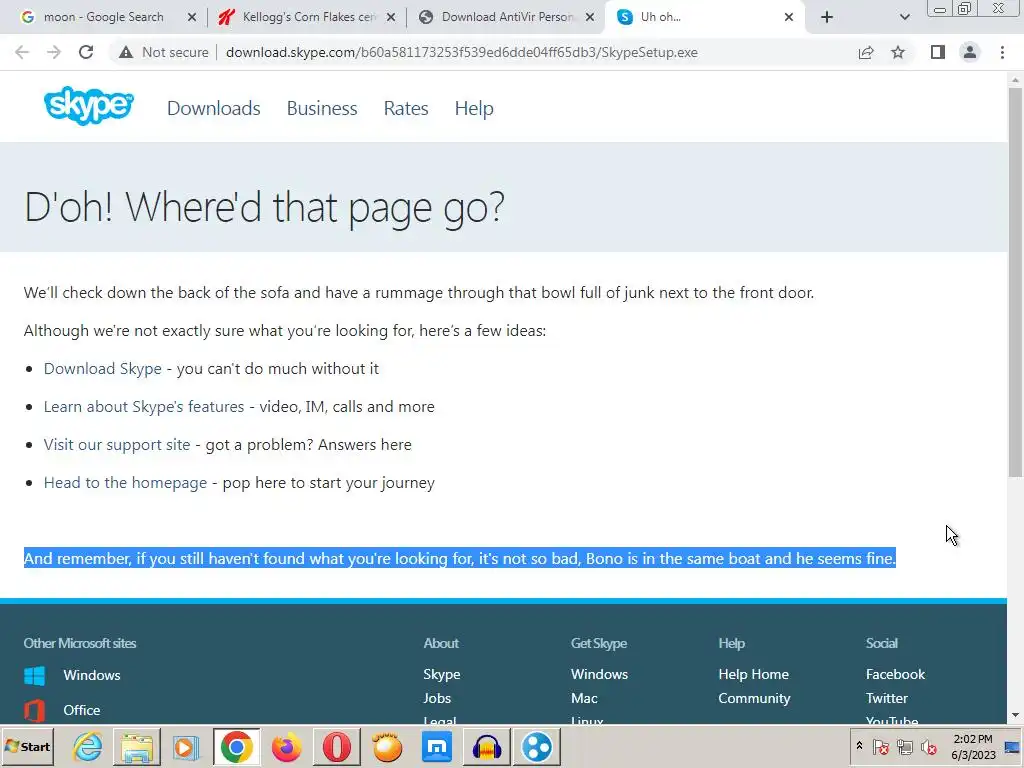The image size is (1024, 768).
Task: Switch to Download AntiVir Personal tab
Action: click(x=506, y=17)
